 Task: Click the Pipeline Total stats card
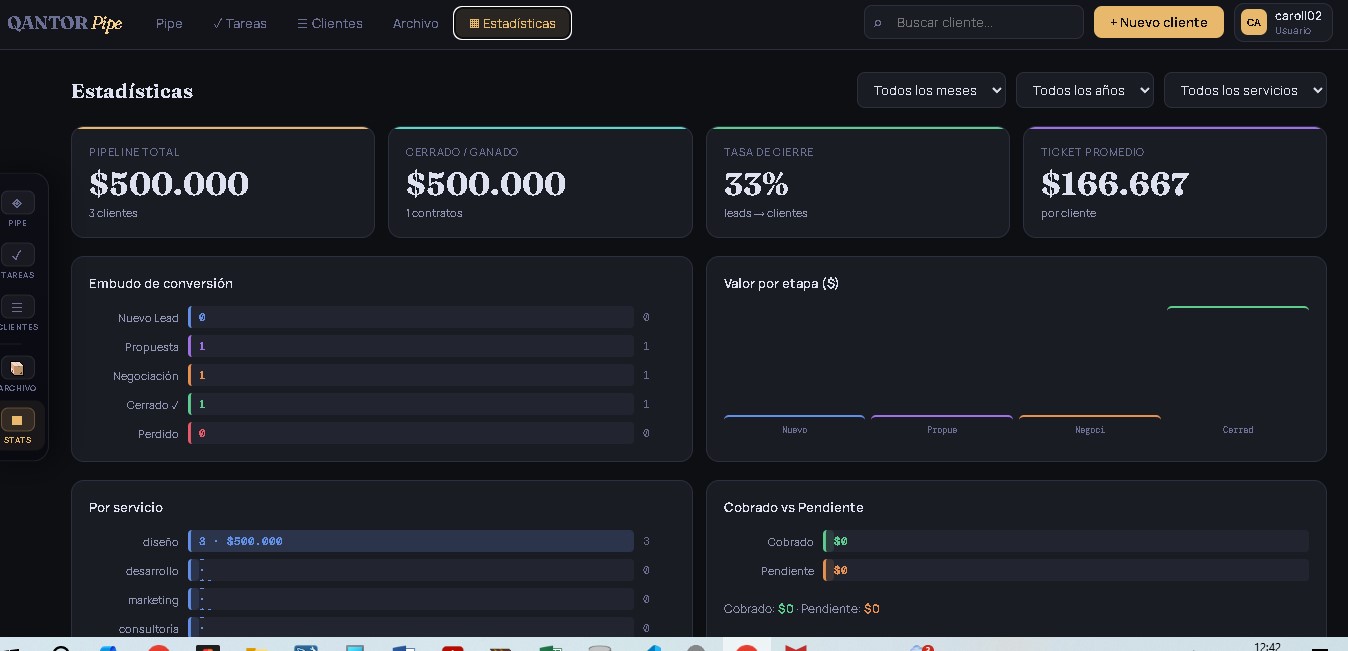click(x=222, y=182)
